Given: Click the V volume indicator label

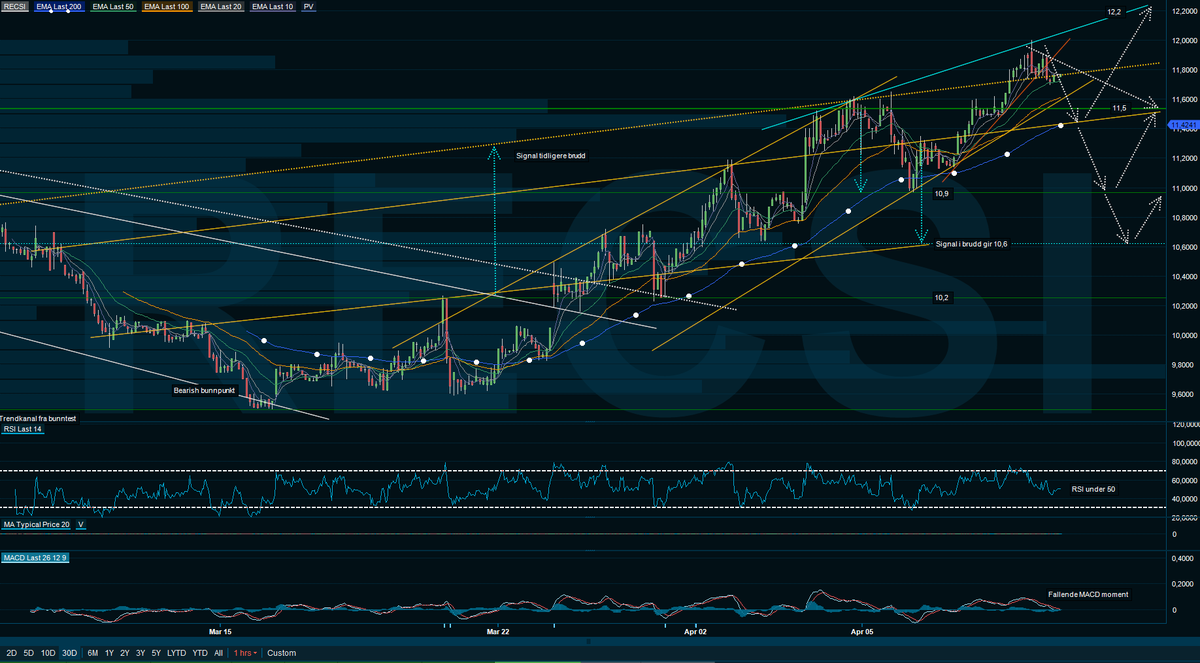Looking at the screenshot, I should 81,524.
